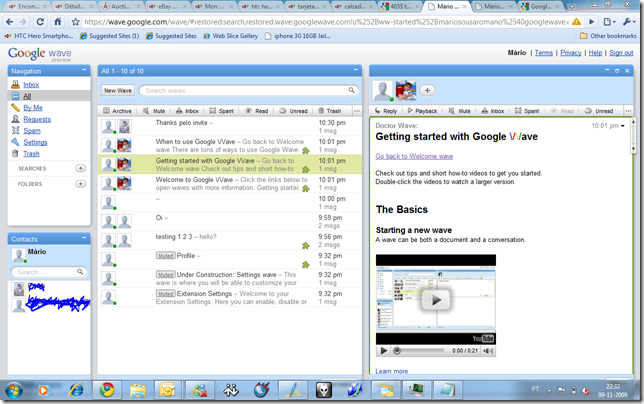Bookmark this page with the star icon
This screenshot has height=404, width=644.
point(75,21)
